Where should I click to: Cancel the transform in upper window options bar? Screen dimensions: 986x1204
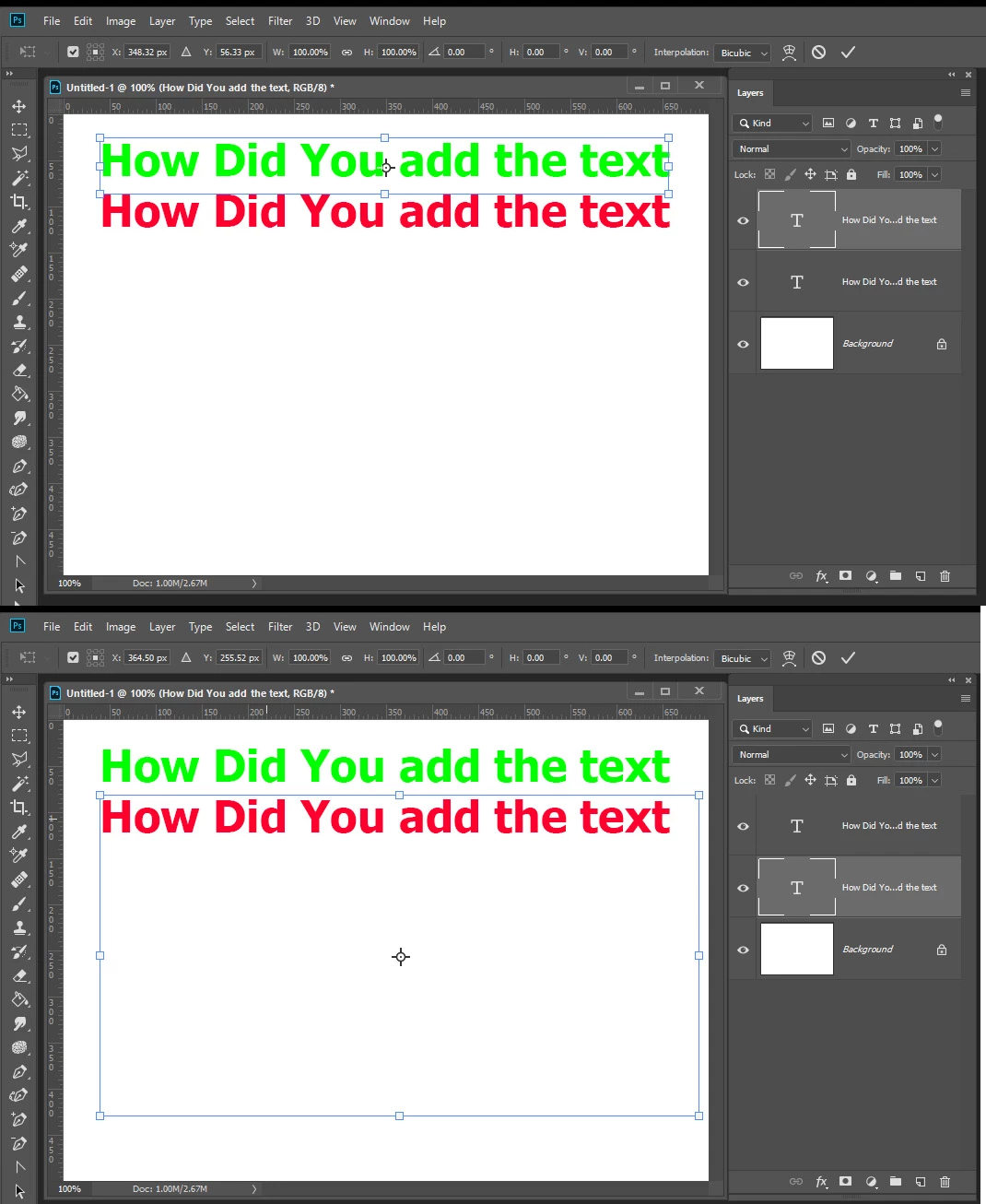coord(818,53)
